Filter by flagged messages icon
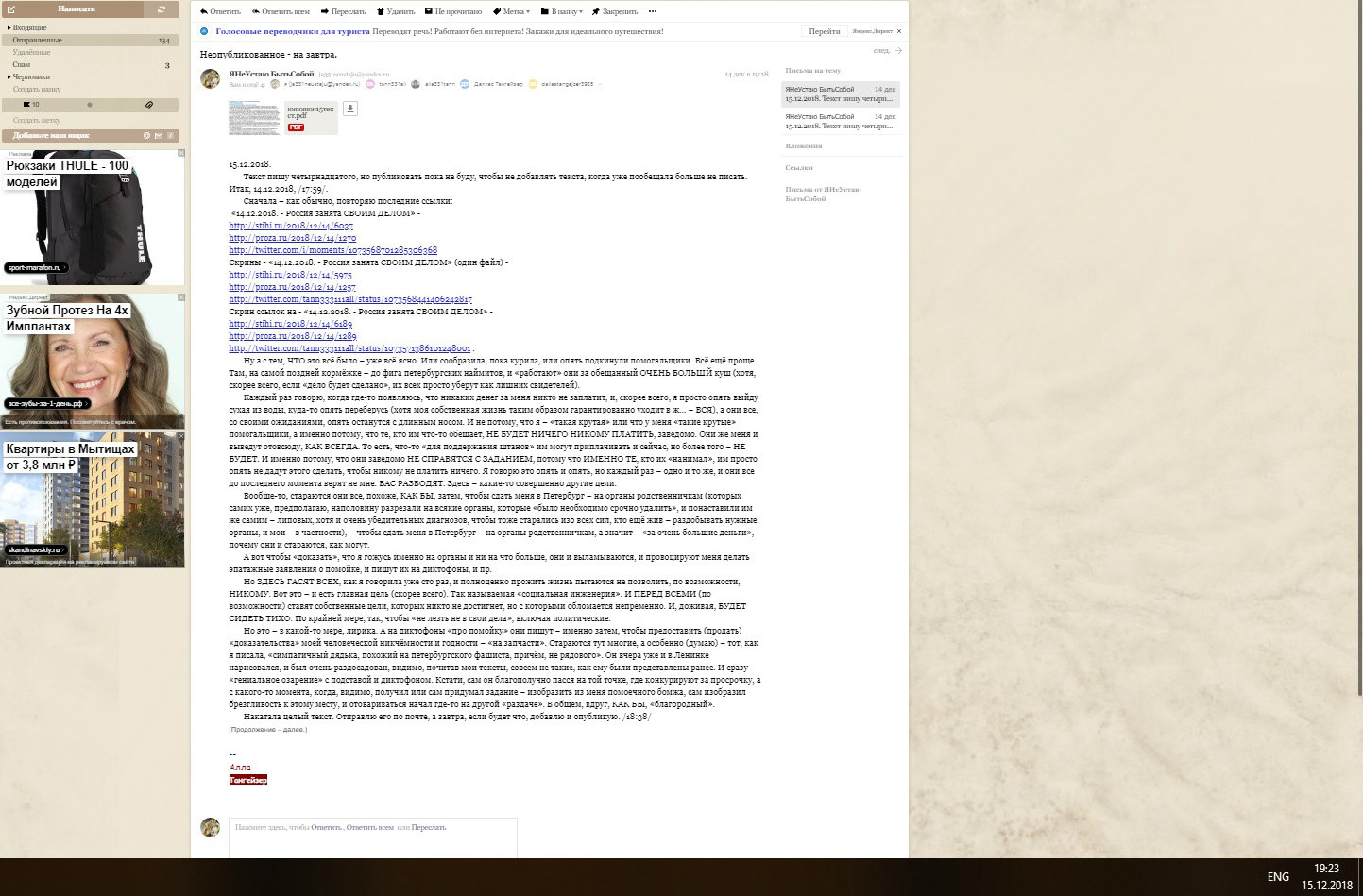 [x=31, y=105]
